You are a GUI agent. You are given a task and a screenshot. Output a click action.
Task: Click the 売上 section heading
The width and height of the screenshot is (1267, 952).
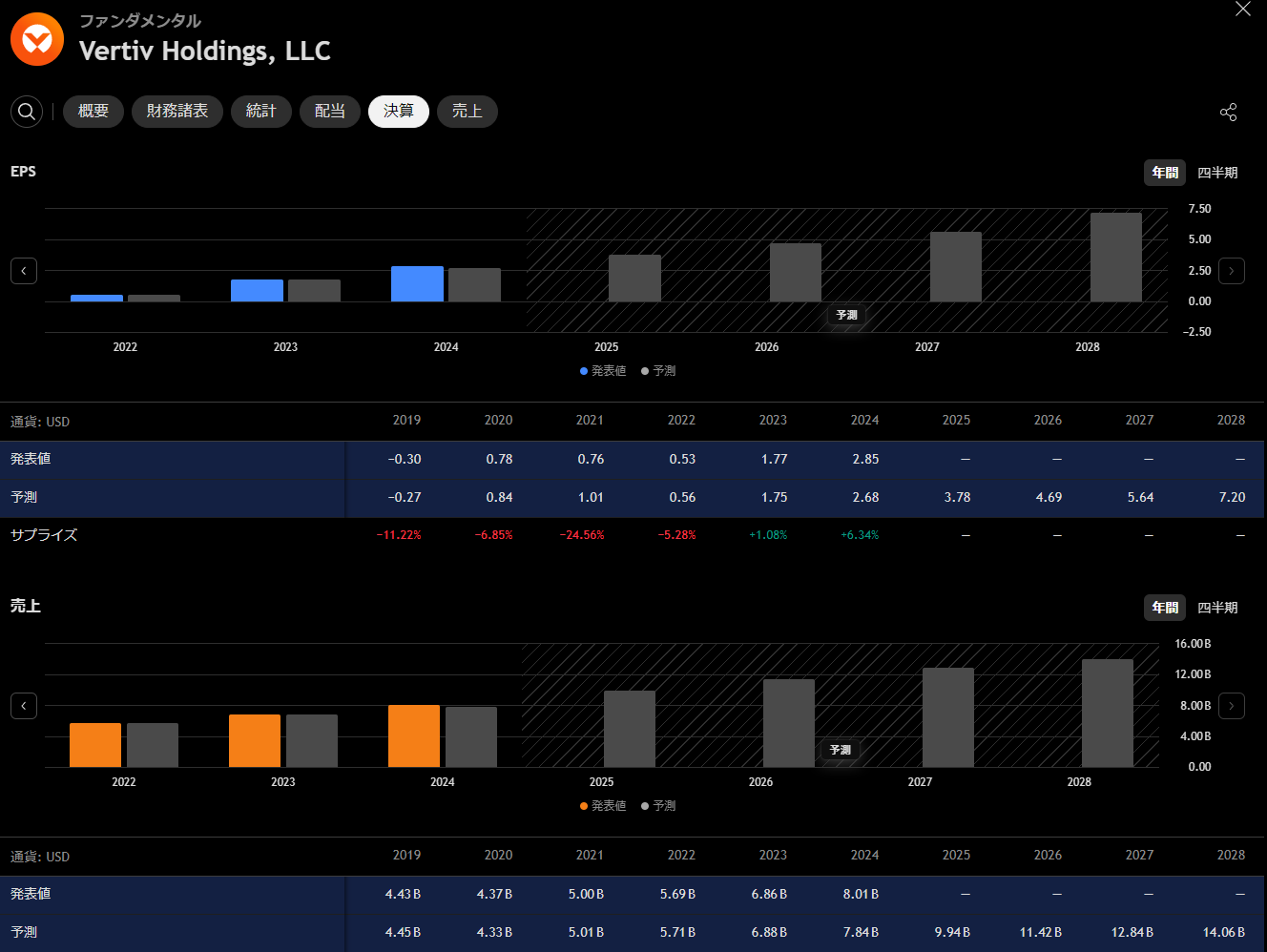(x=26, y=607)
